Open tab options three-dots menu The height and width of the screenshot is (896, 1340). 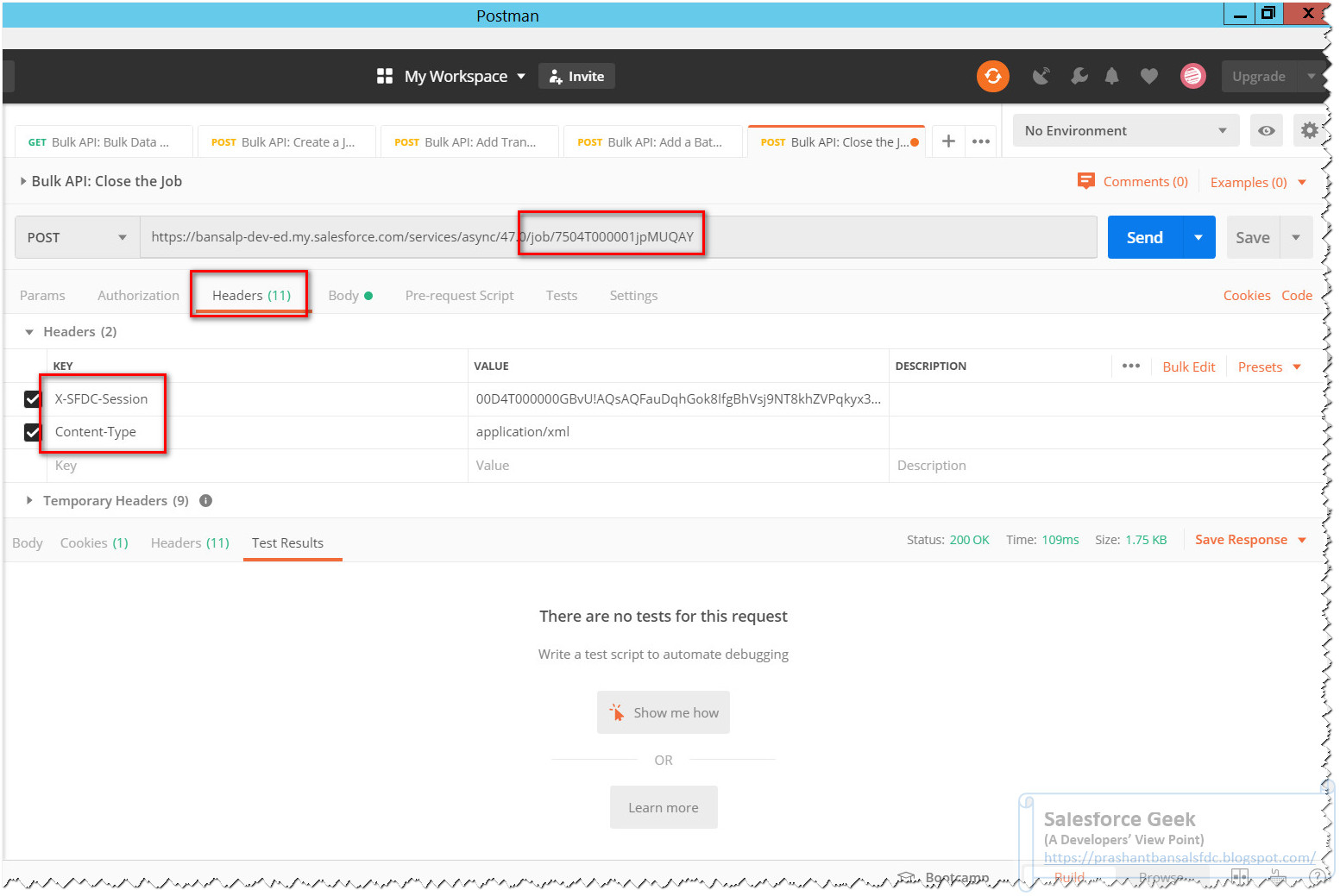click(981, 141)
